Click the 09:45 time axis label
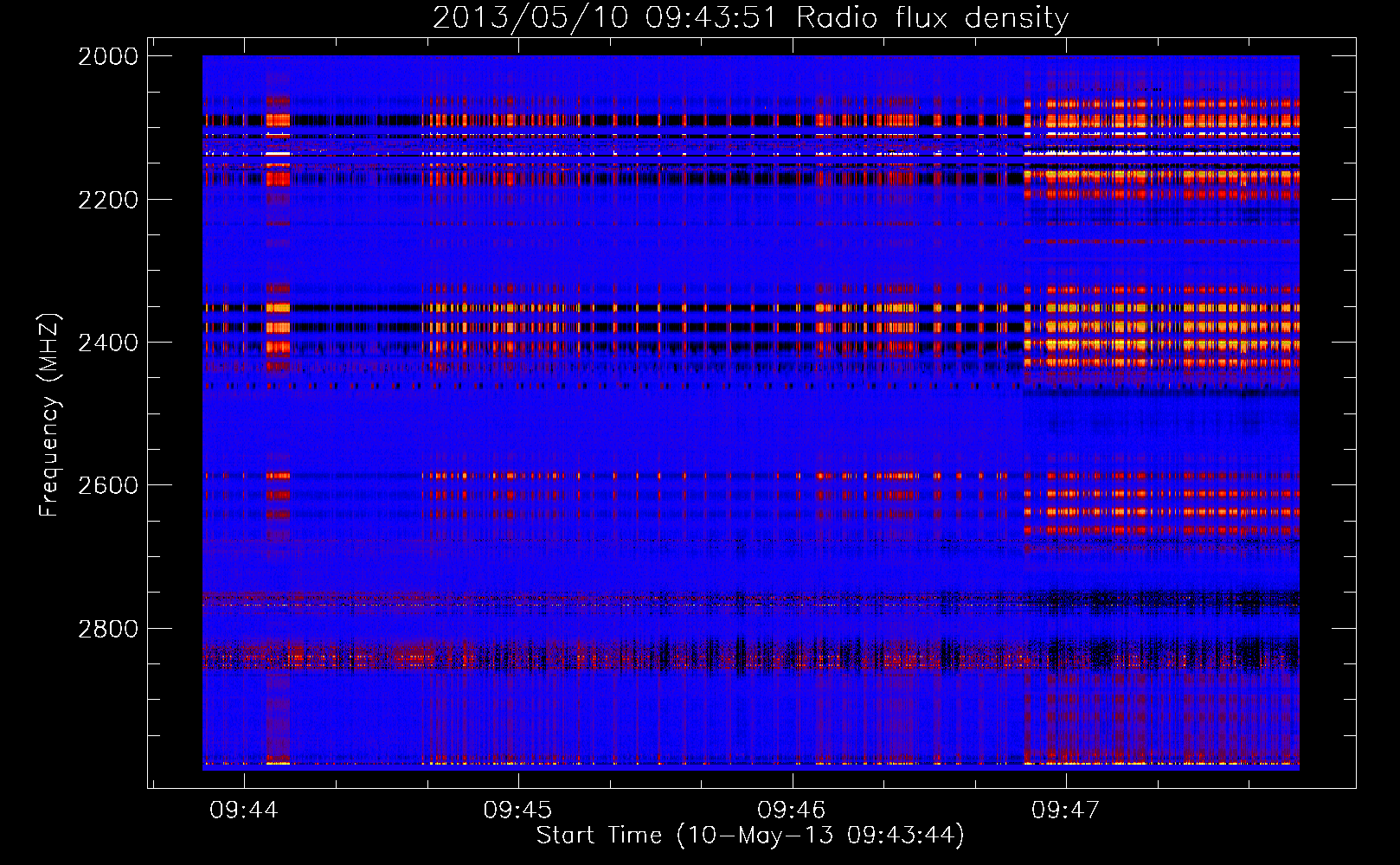The height and width of the screenshot is (865, 1400). [x=517, y=810]
